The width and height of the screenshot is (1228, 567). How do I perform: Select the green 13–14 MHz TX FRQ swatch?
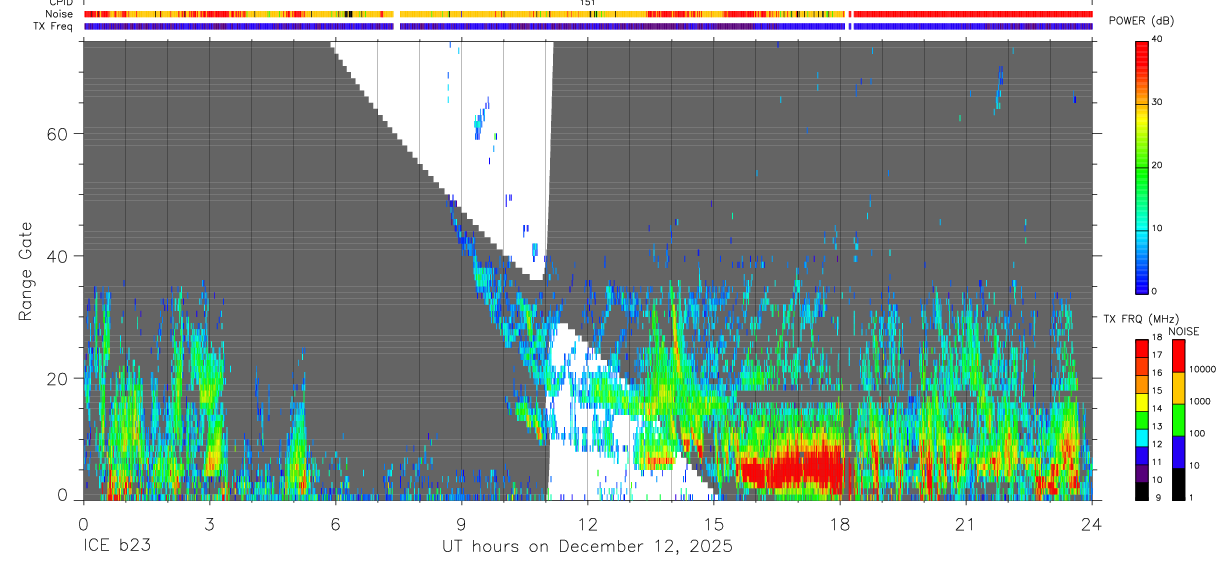(1142, 419)
